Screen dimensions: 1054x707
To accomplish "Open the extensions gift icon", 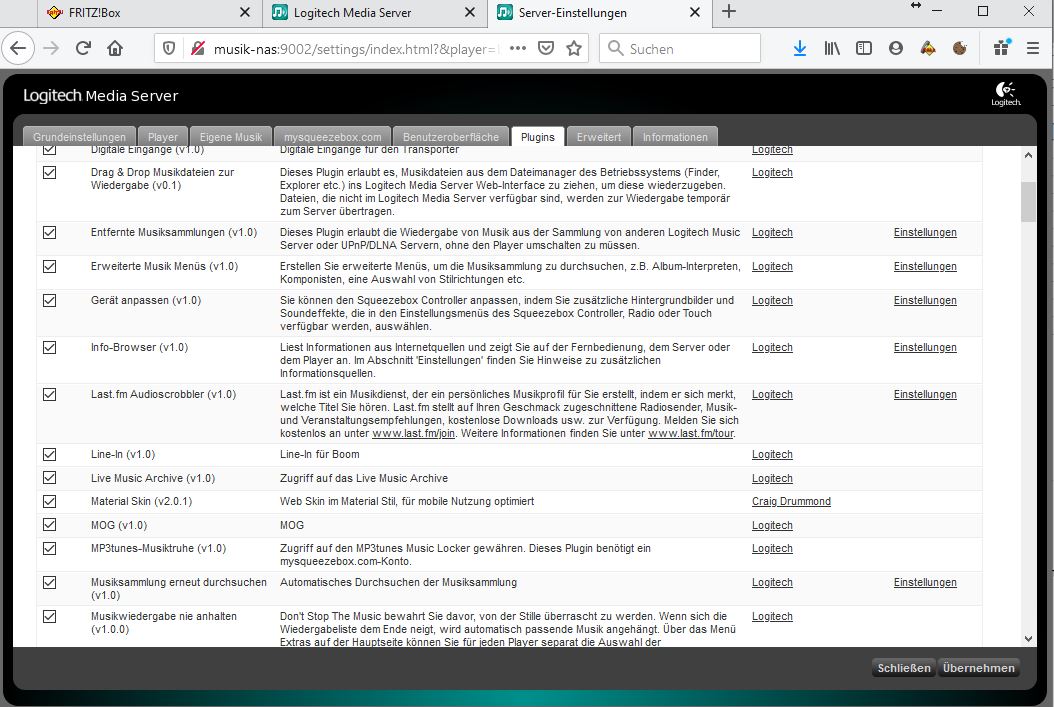I will pos(1002,48).
